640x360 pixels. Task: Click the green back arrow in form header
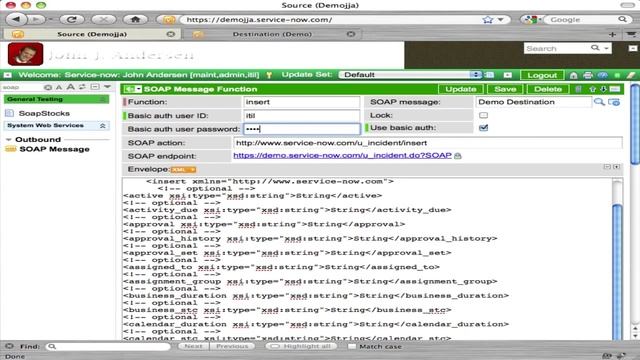tap(129, 89)
